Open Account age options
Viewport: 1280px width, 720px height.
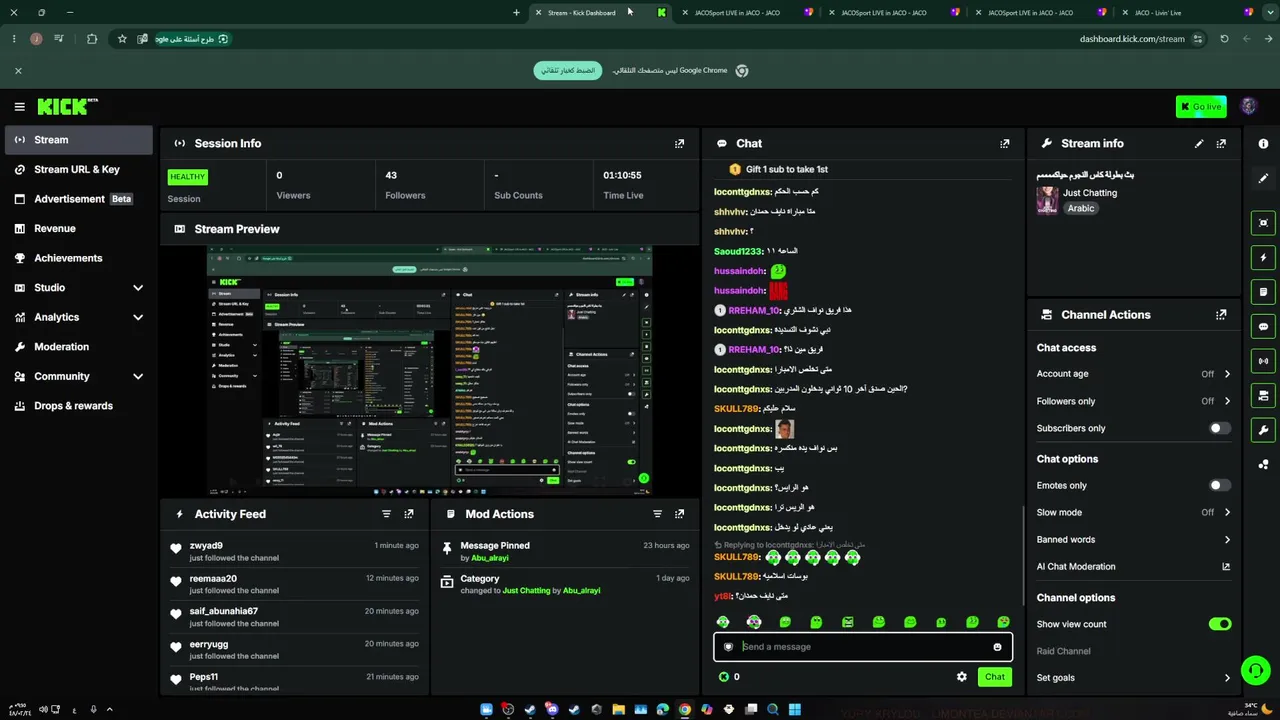pos(1134,374)
